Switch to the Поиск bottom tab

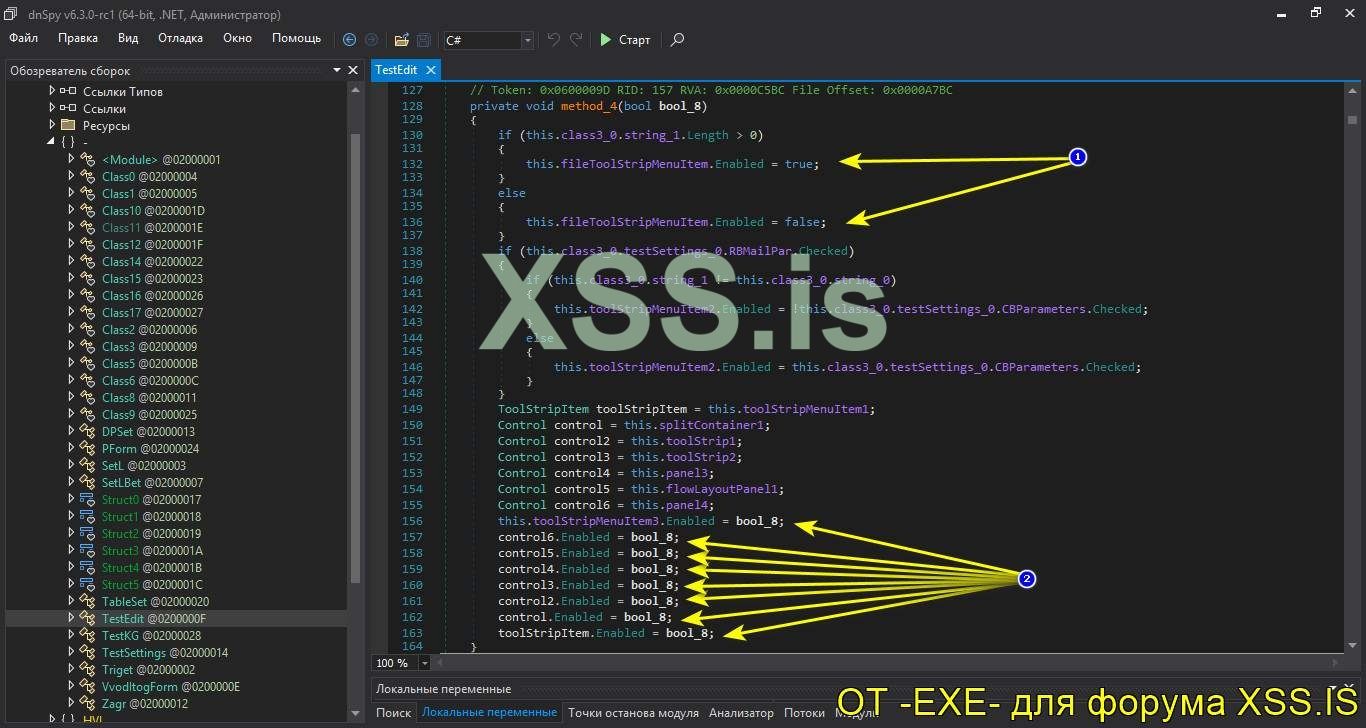(394, 713)
